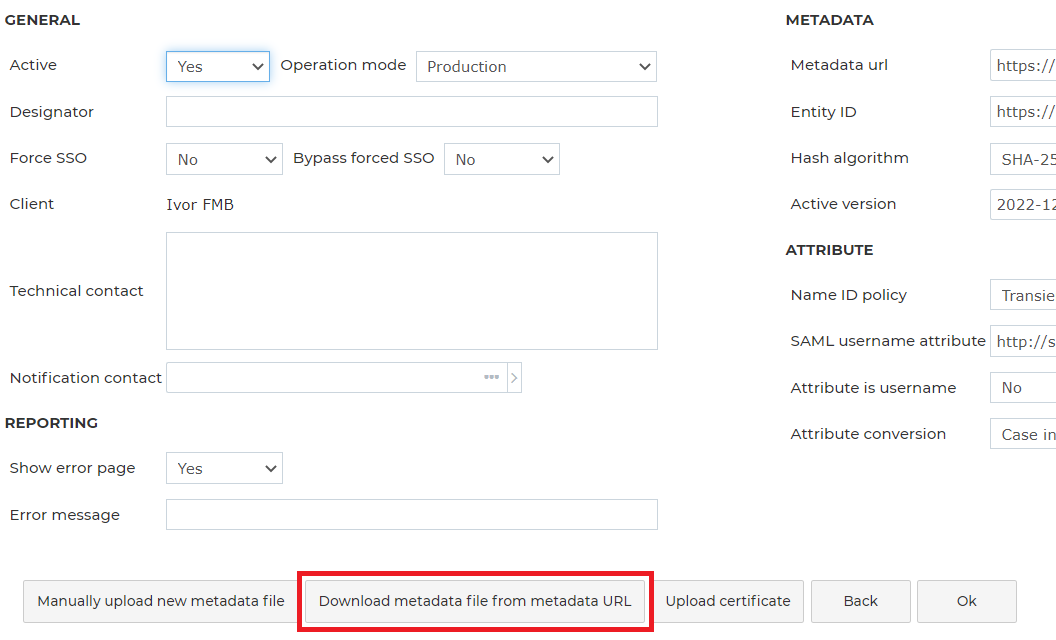The height and width of the screenshot is (640, 1056).
Task: Focus the Notification contact input field
Action: (x=337, y=378)
